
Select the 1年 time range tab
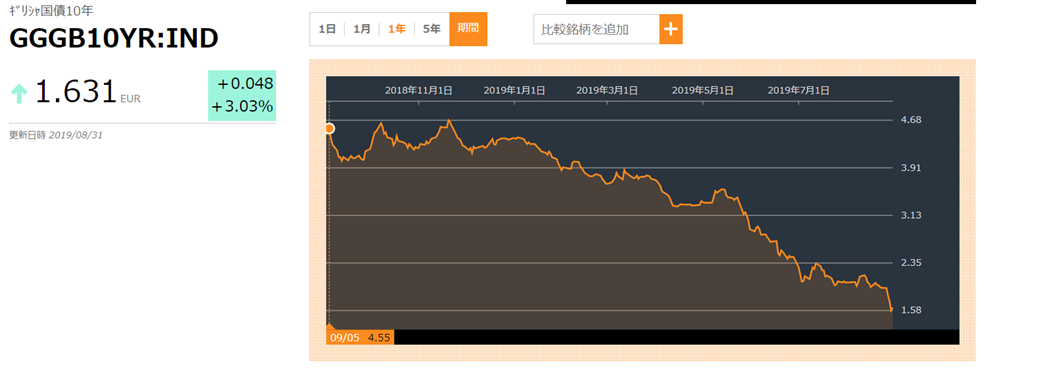pos(397,29)
